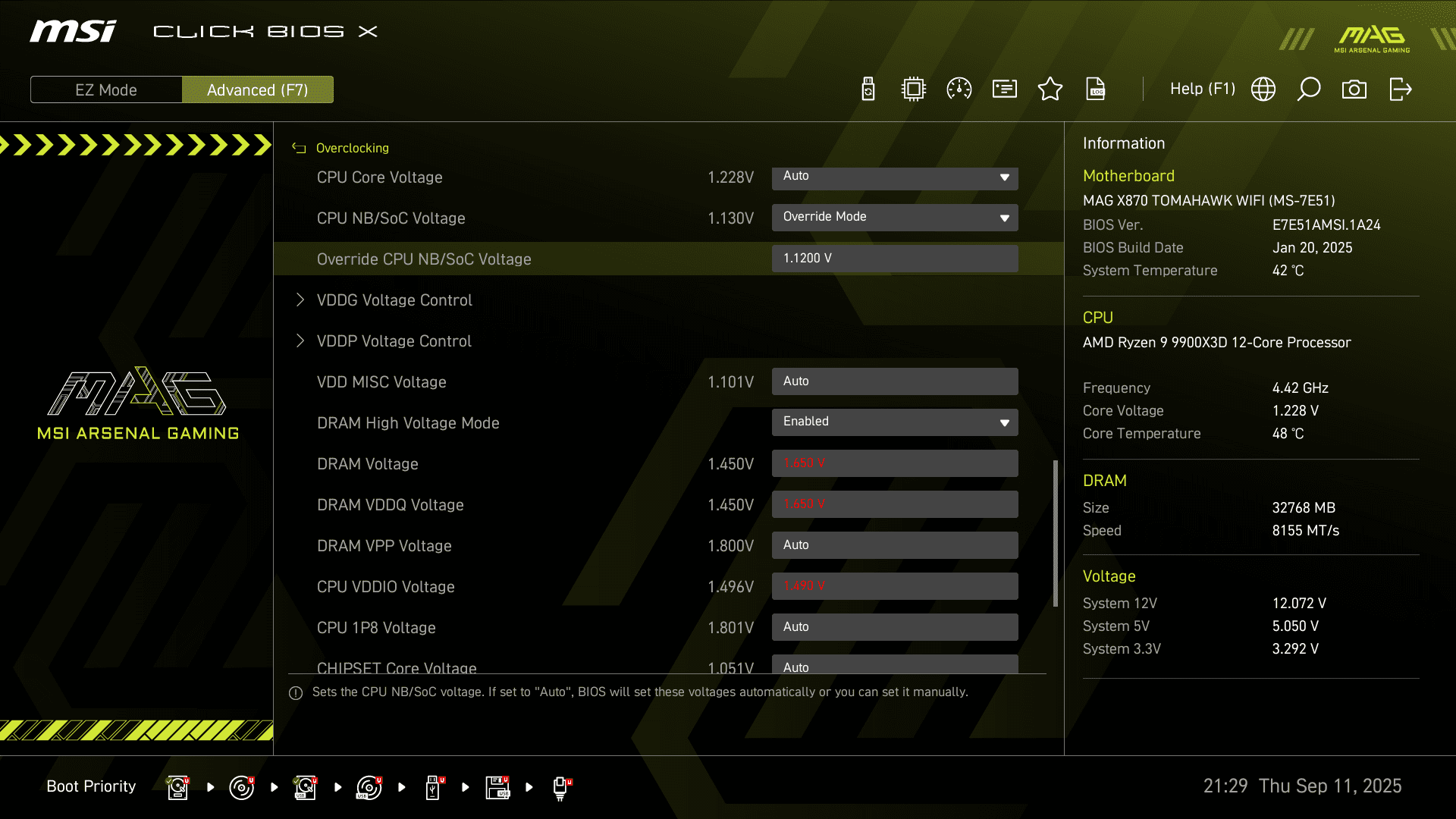Open the speedometer performance gauge icon
The image size is (1456, 819).
click(x=959, y=89)
